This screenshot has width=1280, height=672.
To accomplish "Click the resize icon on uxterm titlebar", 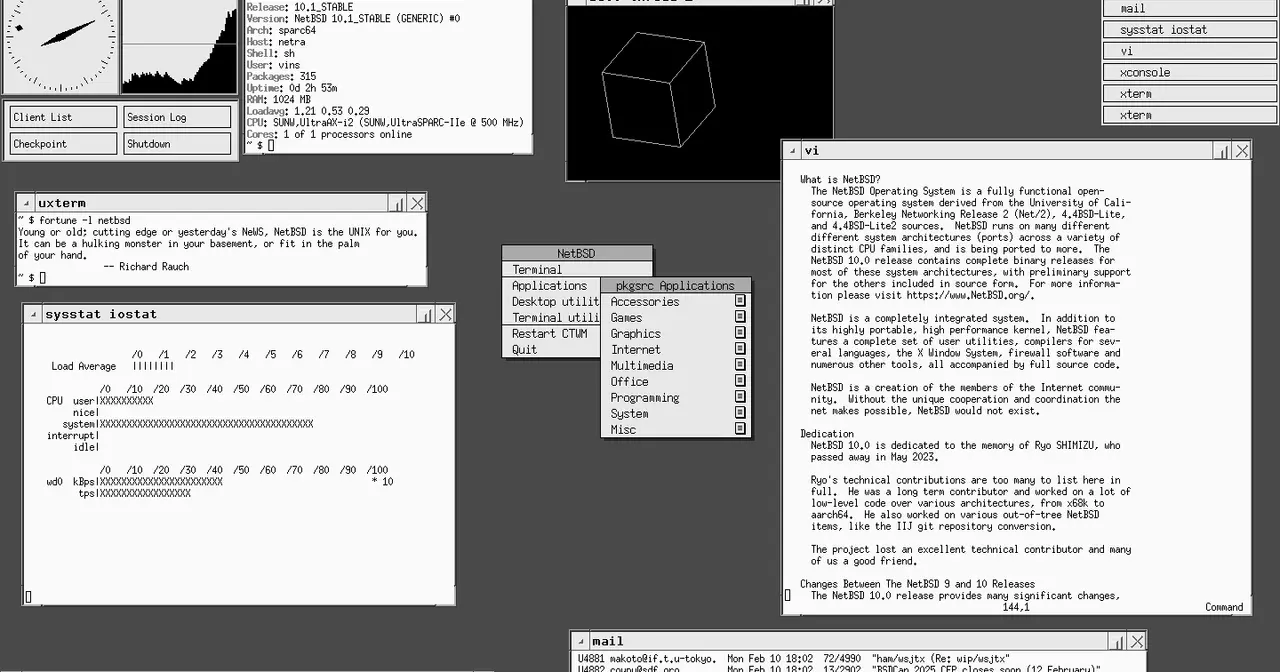I will (x=397, y=203).
